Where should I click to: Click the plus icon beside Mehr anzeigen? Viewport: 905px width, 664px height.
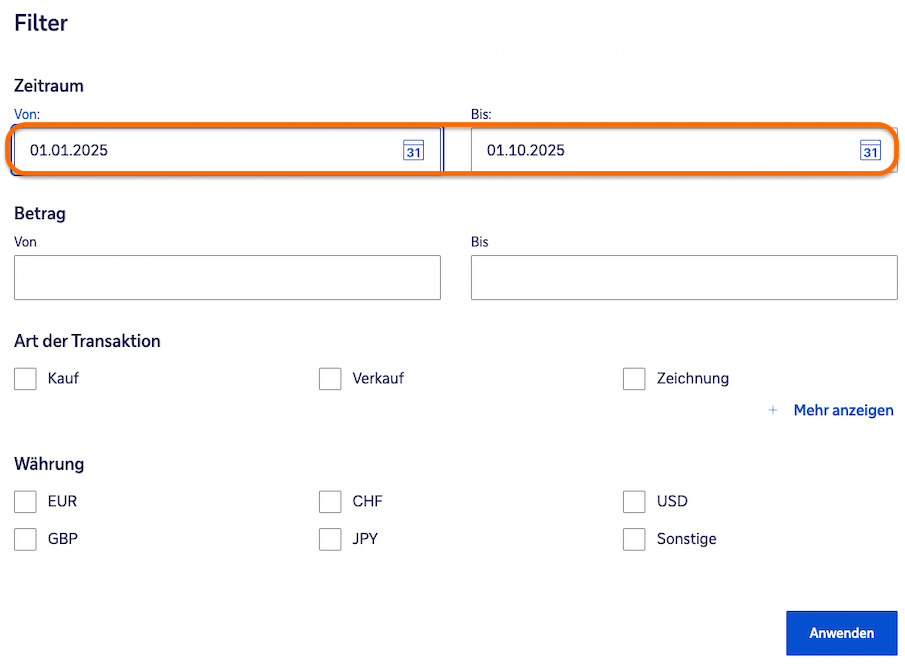pyautogui.click(x=773, y=410)
